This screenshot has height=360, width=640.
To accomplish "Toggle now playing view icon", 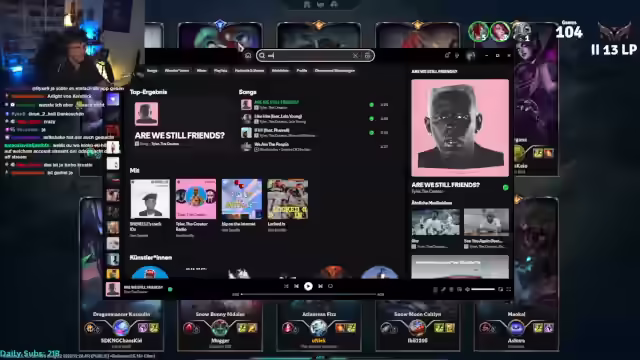I will (435, 289).
